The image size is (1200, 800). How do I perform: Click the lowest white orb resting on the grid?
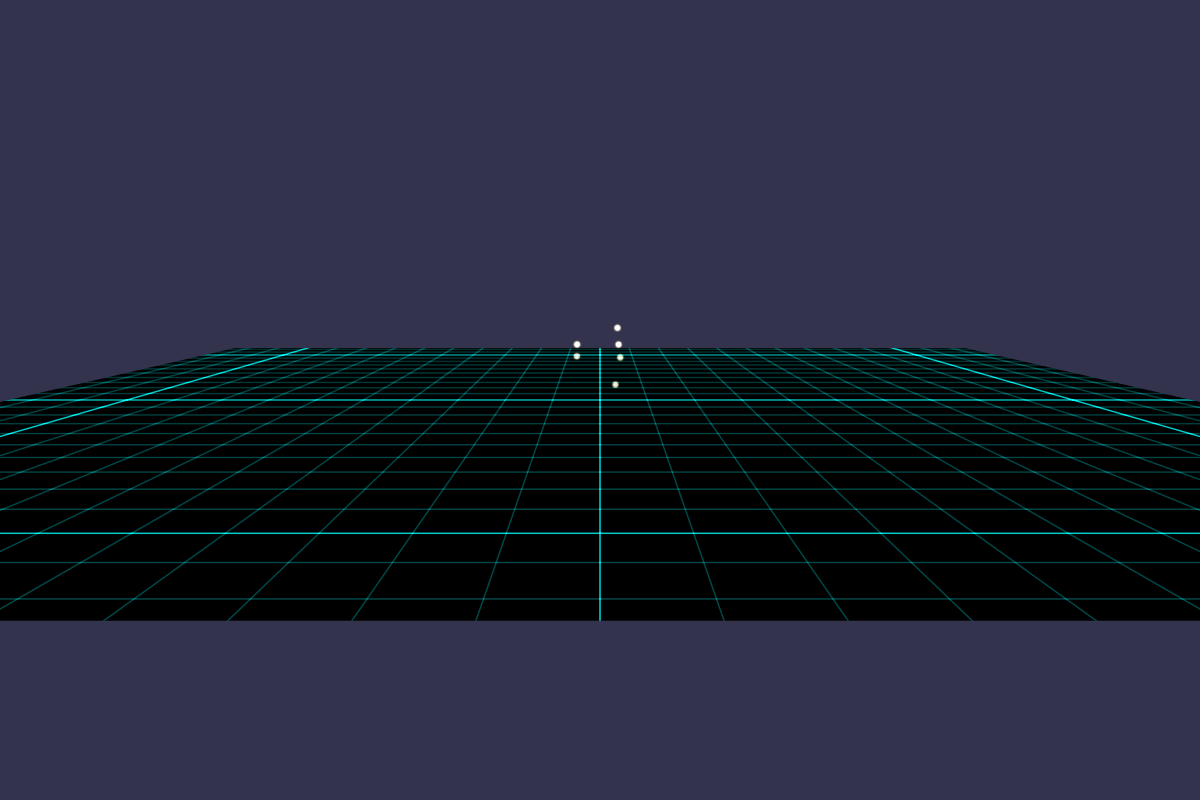point(616,385)
